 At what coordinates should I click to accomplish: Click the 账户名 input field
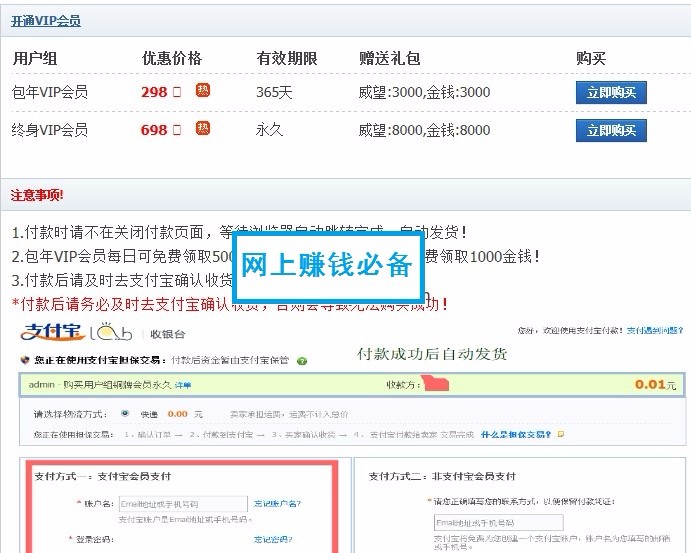pyautogui.click(x=183, y=504)
